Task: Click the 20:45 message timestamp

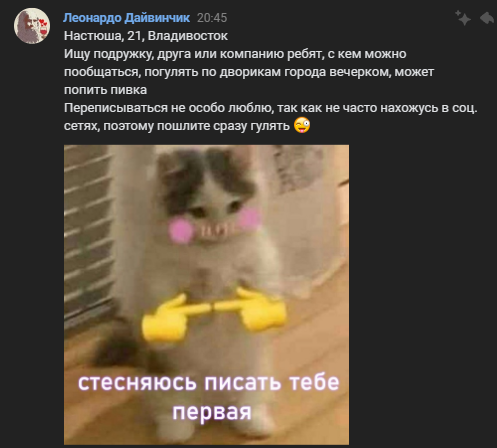Action: tap(212, 18)
